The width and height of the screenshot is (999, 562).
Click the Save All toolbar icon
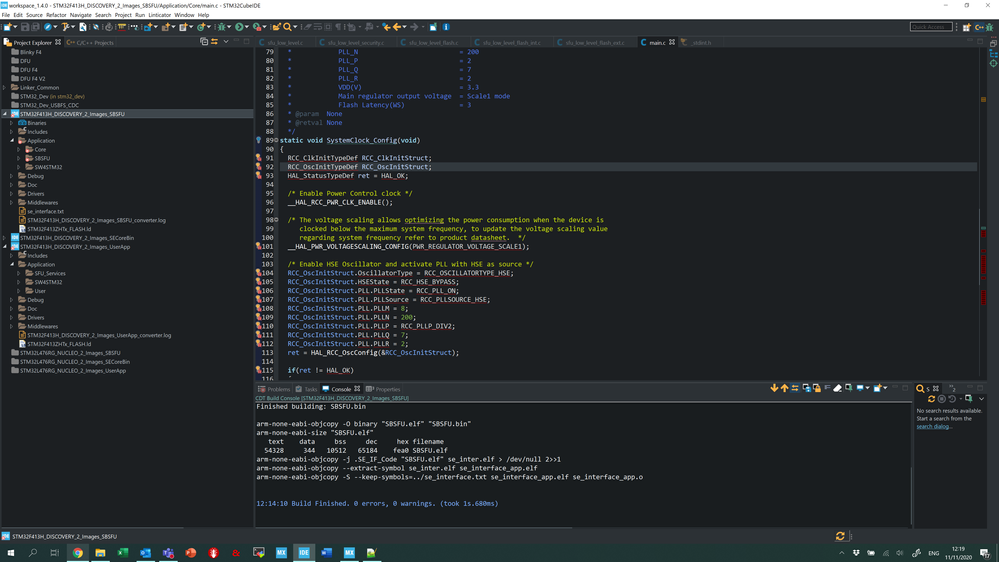(35, 27)
